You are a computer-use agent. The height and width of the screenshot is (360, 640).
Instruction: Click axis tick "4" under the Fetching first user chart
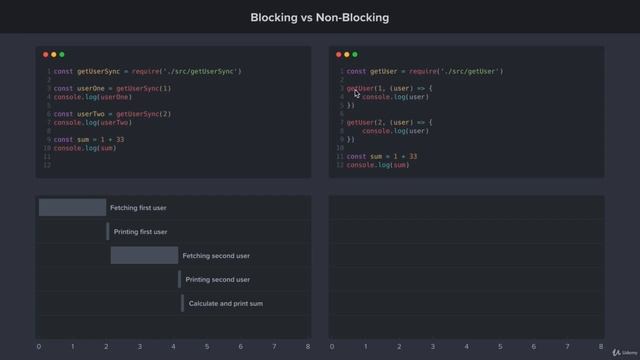coord(173,347)
